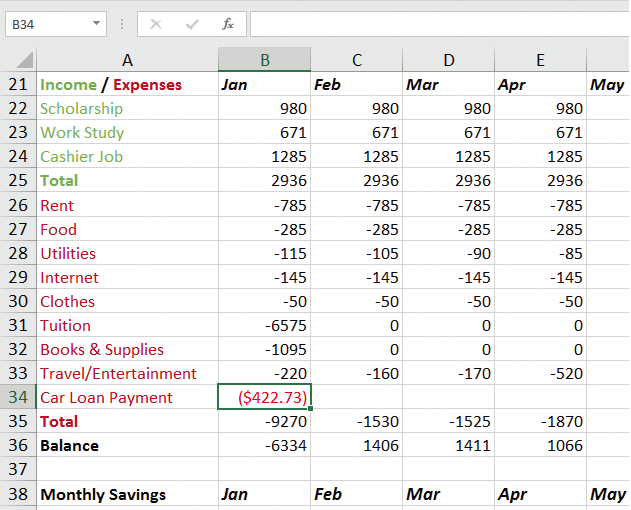Screen dimensions: 631x510
Task: Select column E header
Action: [540, 60]
